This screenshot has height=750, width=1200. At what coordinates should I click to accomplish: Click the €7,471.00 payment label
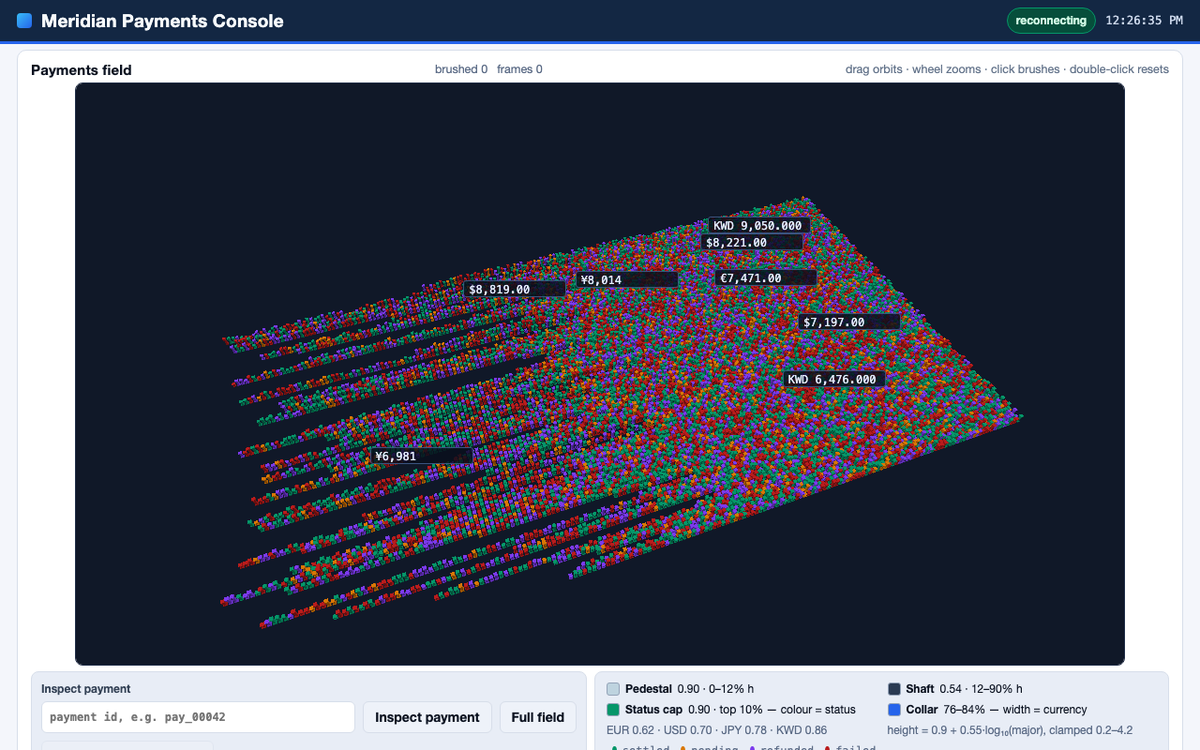tap(766, 278)
